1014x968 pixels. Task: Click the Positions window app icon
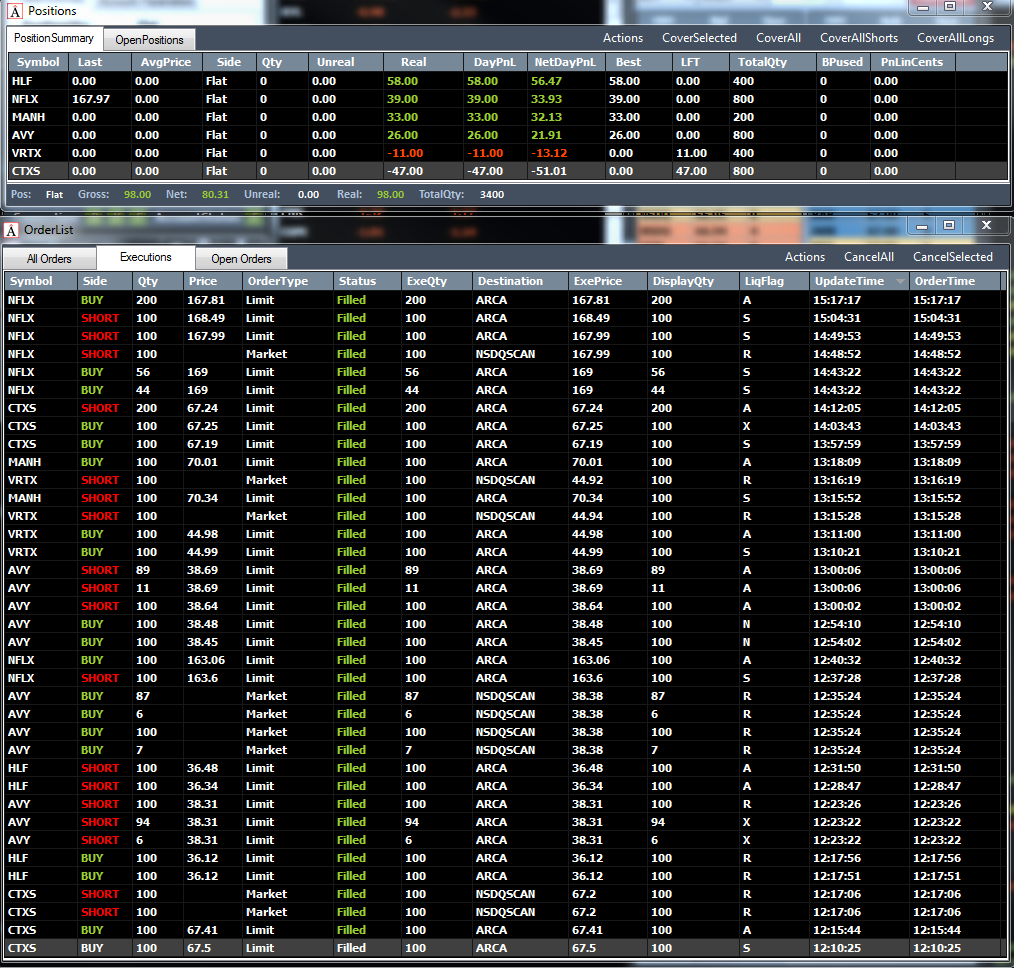coord(15,10)
